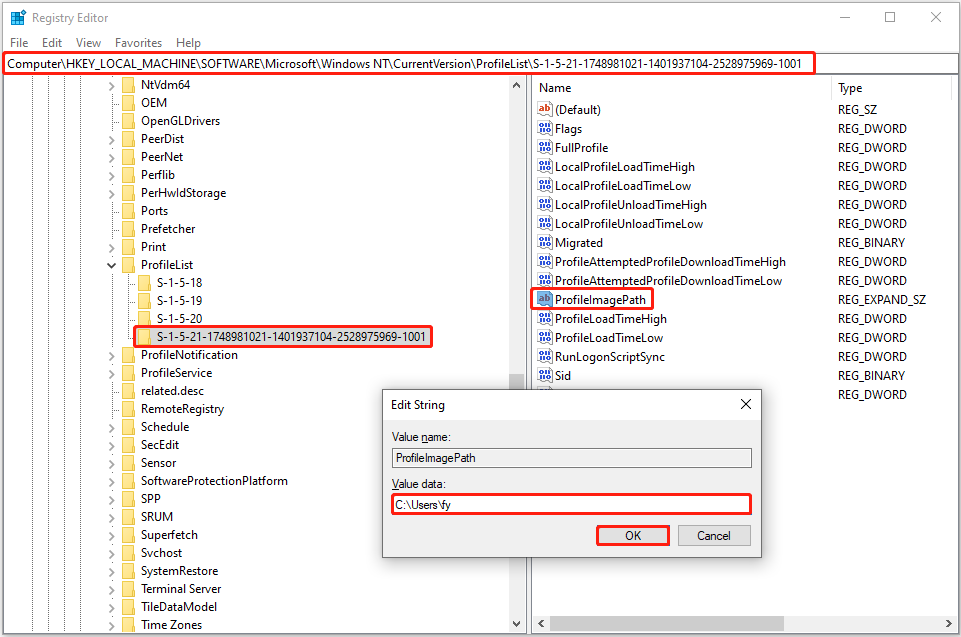This screenshot has height=637, width=961.
Task: Click the NtVdm64 folder icon
Action: [x=128, y=85]
